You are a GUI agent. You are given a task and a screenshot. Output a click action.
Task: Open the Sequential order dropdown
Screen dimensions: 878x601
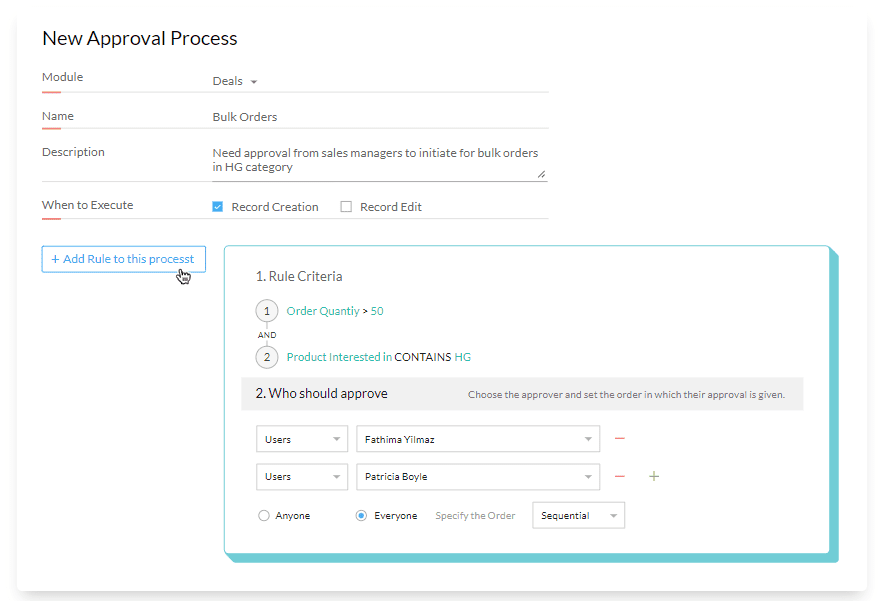(x=578, y=515)
